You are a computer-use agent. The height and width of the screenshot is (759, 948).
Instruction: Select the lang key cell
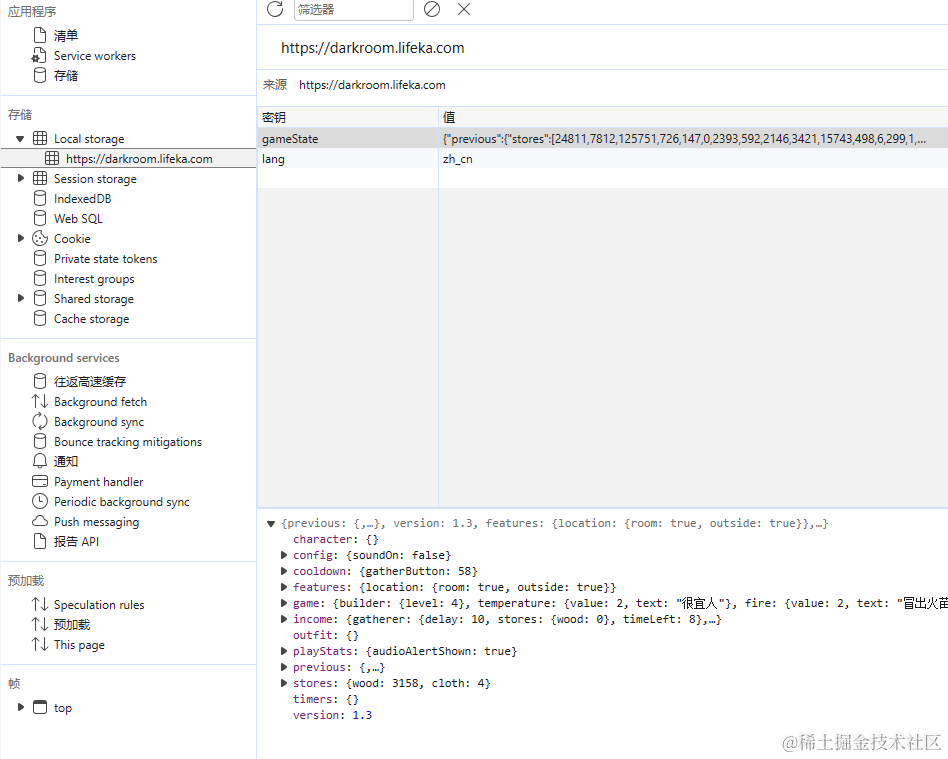point(348,158)
